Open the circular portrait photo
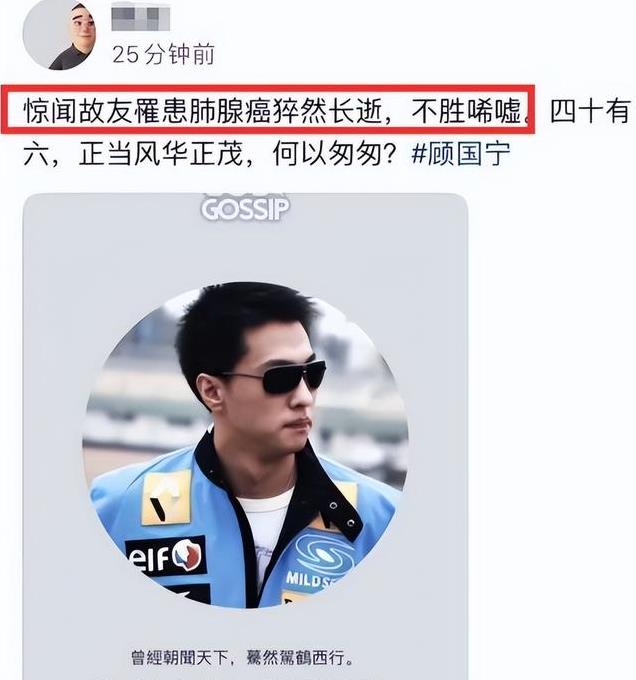 [245, 445]
